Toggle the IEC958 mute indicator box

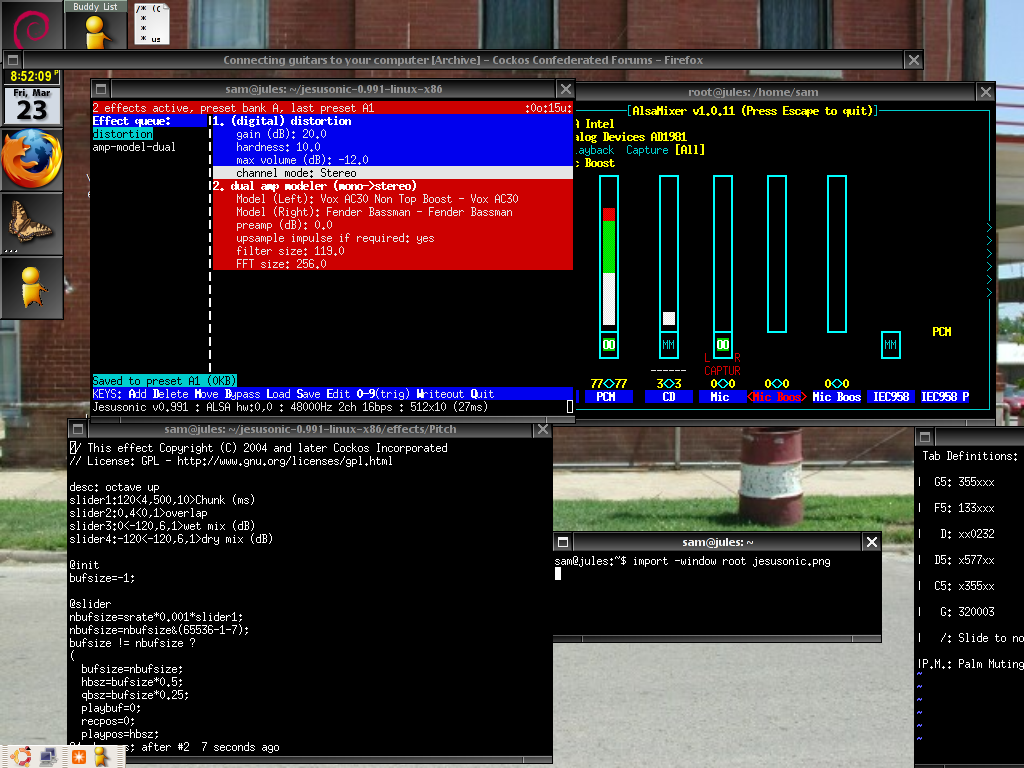tap(890, 345)
